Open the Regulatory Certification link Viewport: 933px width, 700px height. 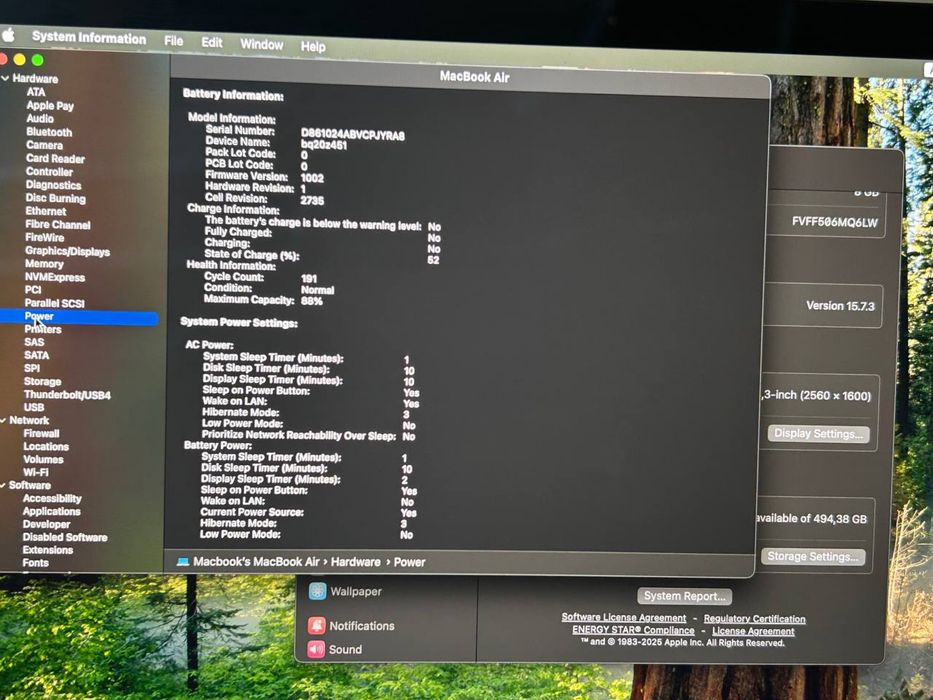754,619
